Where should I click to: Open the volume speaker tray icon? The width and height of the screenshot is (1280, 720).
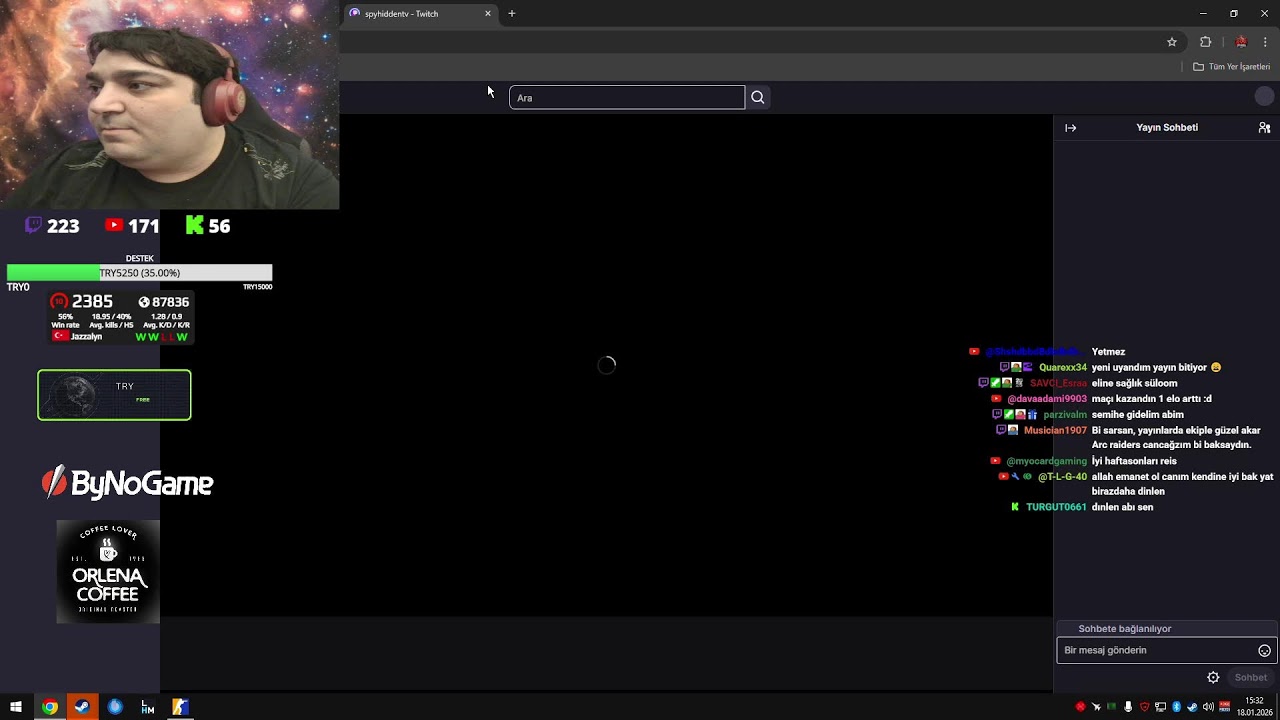pos(1208,707)
